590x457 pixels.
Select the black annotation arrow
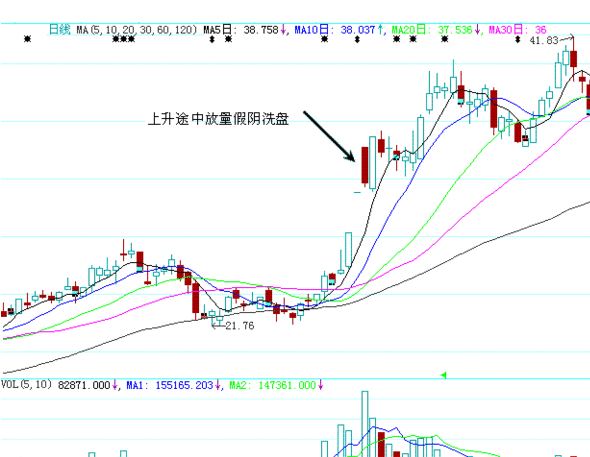(x=329, y=136)
